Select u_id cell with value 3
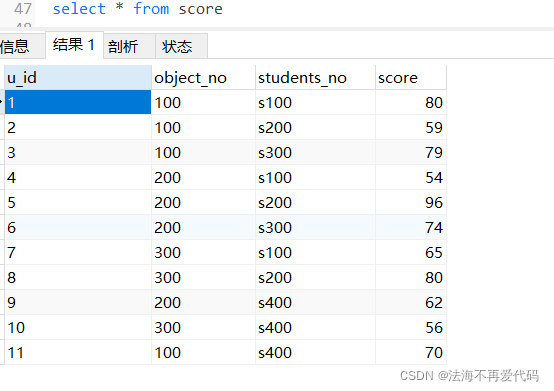 tap(78, 153)
